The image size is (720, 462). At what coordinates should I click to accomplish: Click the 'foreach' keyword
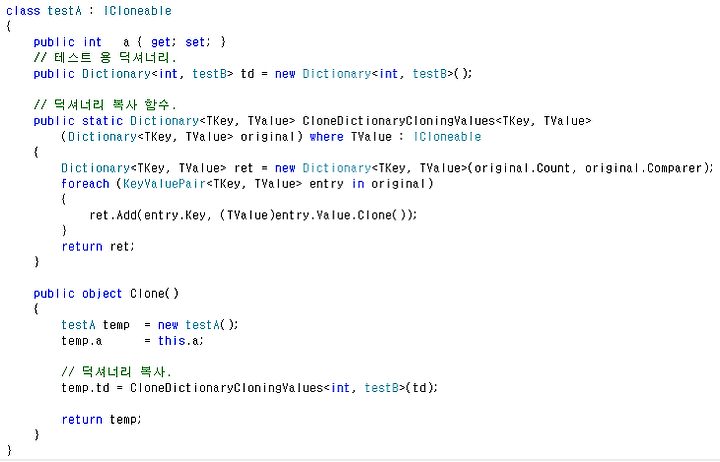85,184
